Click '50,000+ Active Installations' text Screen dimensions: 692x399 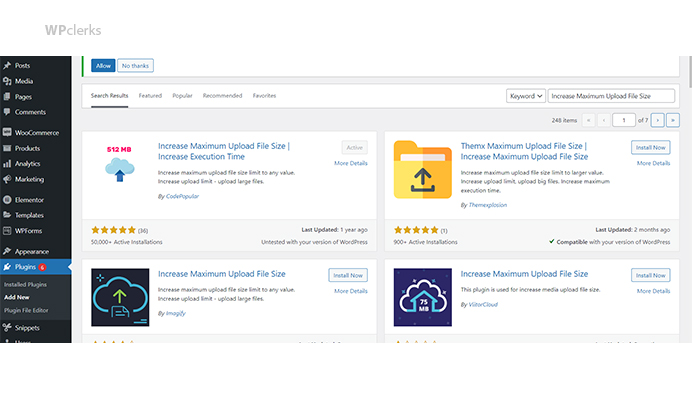click(127, 242)
